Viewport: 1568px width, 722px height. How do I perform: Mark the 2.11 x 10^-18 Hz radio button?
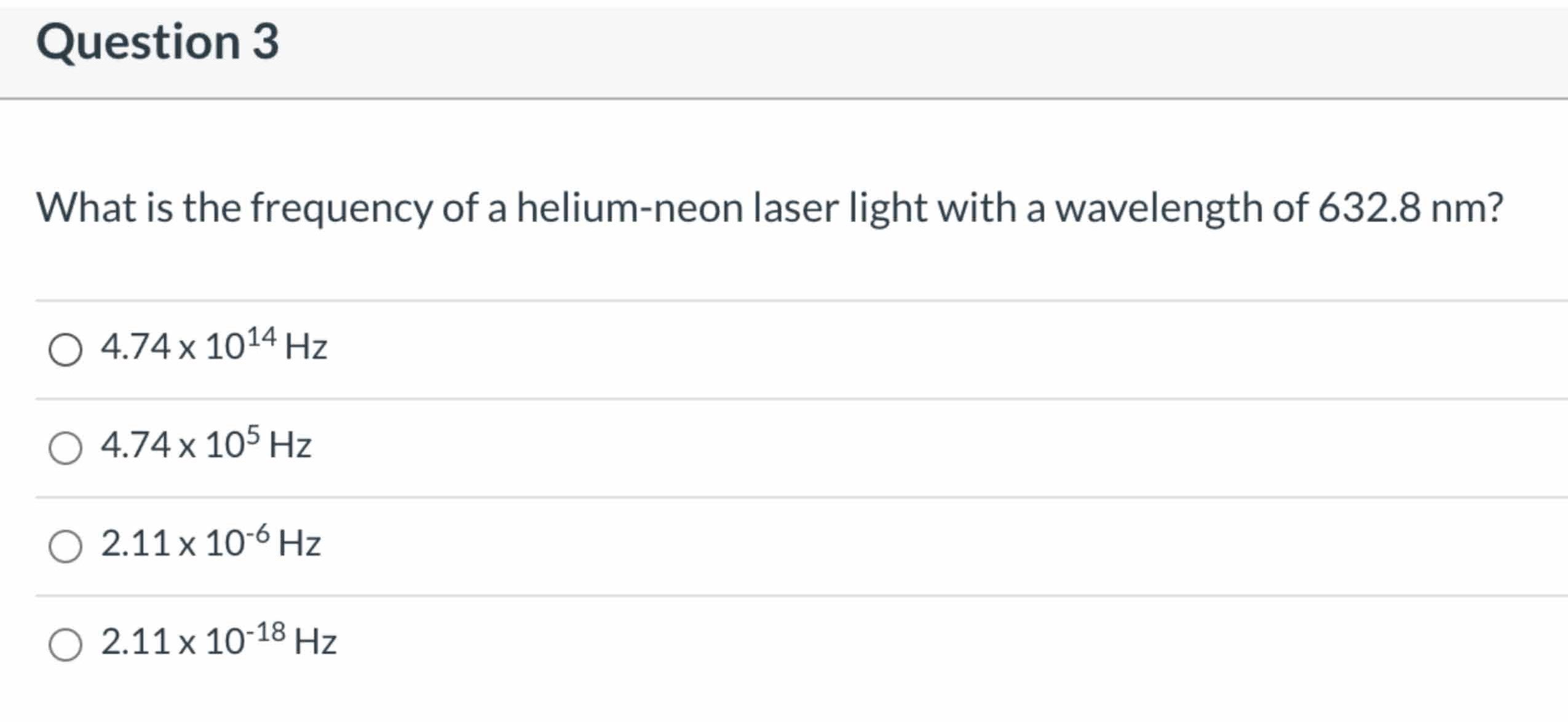click(x=65, y=645)
